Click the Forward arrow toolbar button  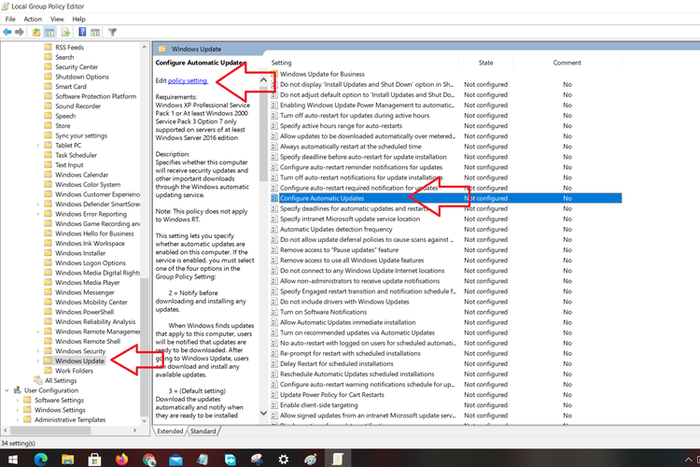pyautogui.click(x=19, y=32)
